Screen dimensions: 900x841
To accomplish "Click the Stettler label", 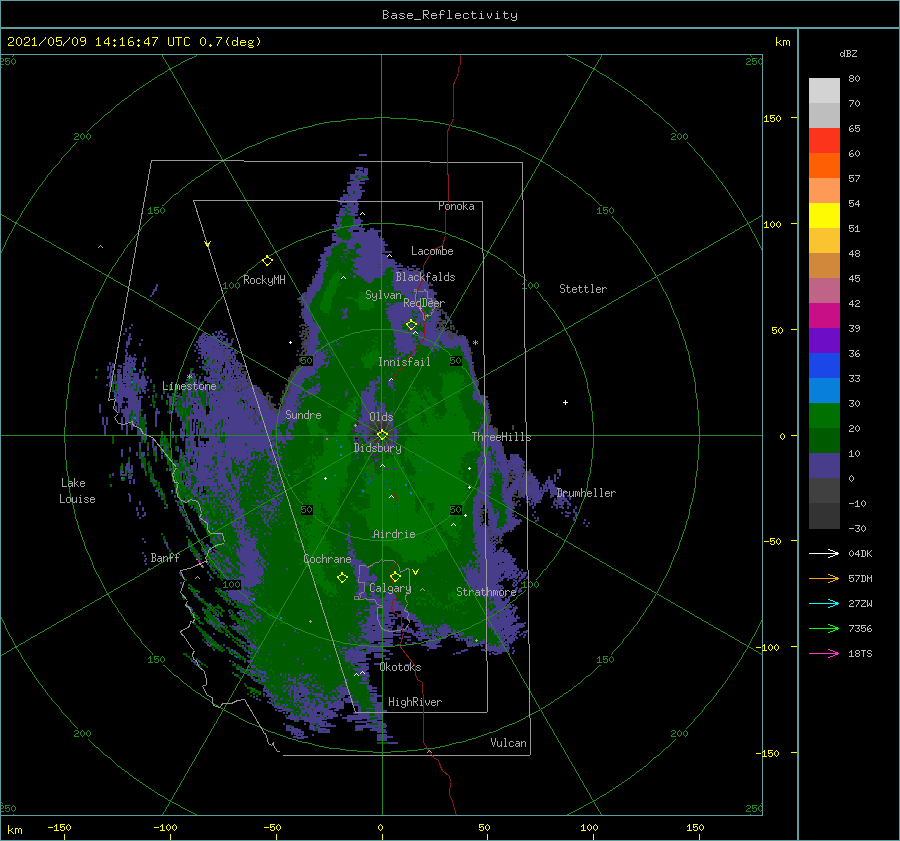I will click(583, 289).
